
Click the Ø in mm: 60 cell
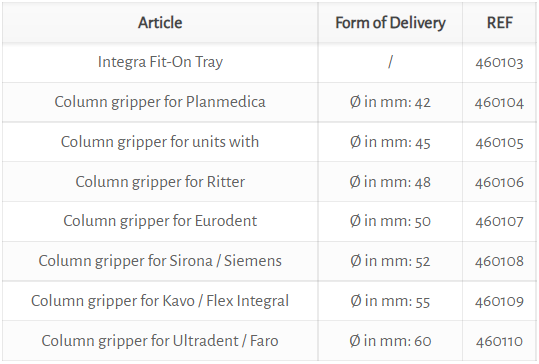(390, 341)
